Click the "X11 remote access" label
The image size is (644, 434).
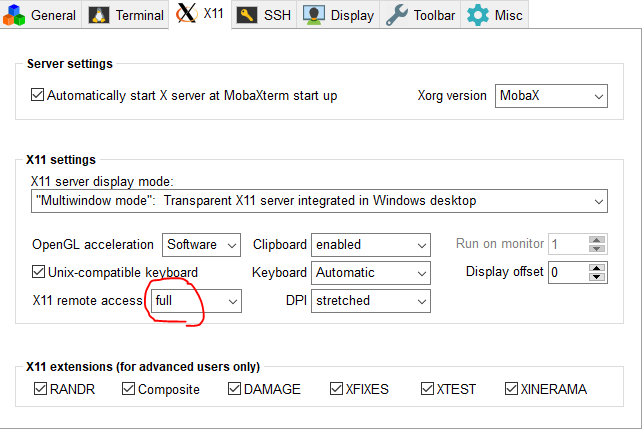coord(87,300)
